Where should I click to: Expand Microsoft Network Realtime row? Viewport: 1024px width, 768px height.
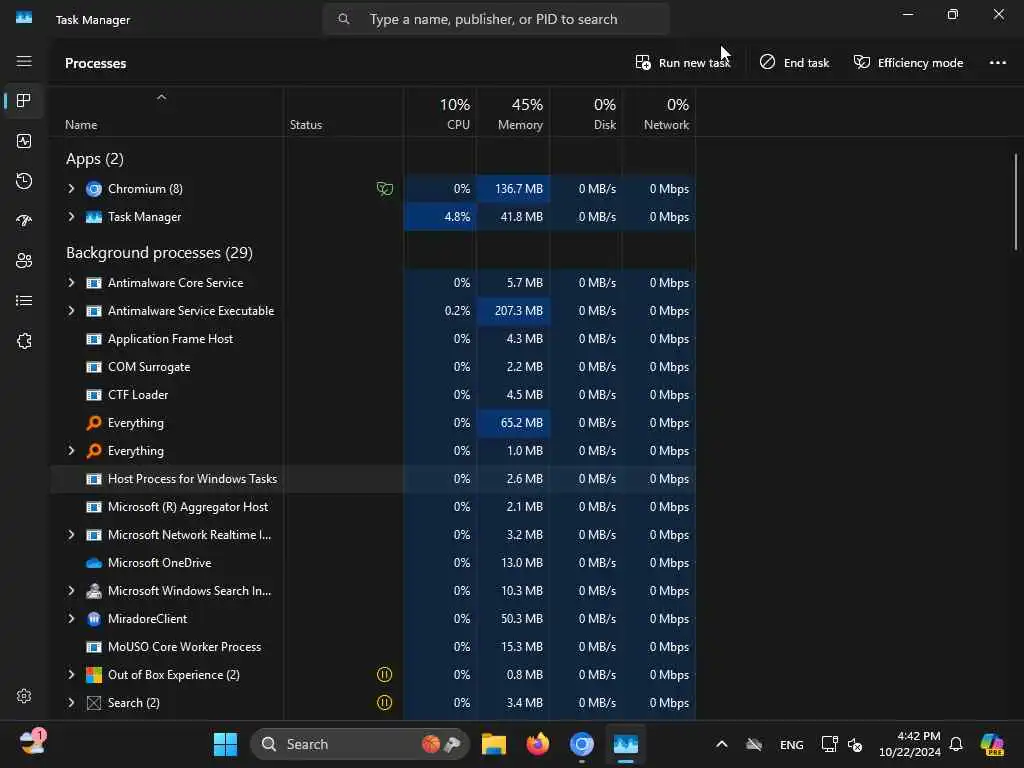pos(71,535)
